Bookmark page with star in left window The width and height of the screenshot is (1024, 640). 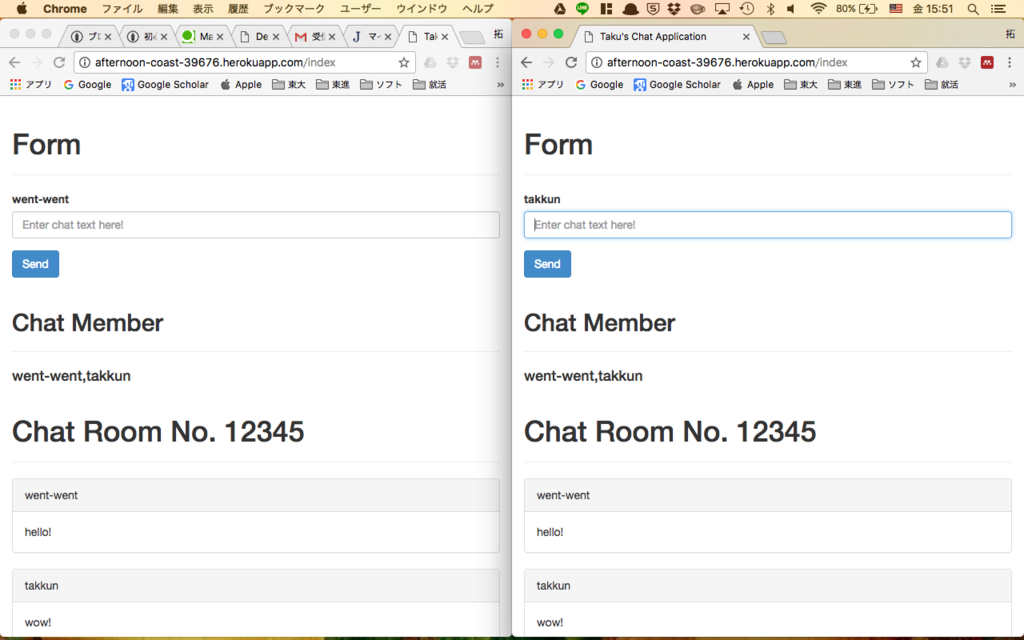click(404, 63)
